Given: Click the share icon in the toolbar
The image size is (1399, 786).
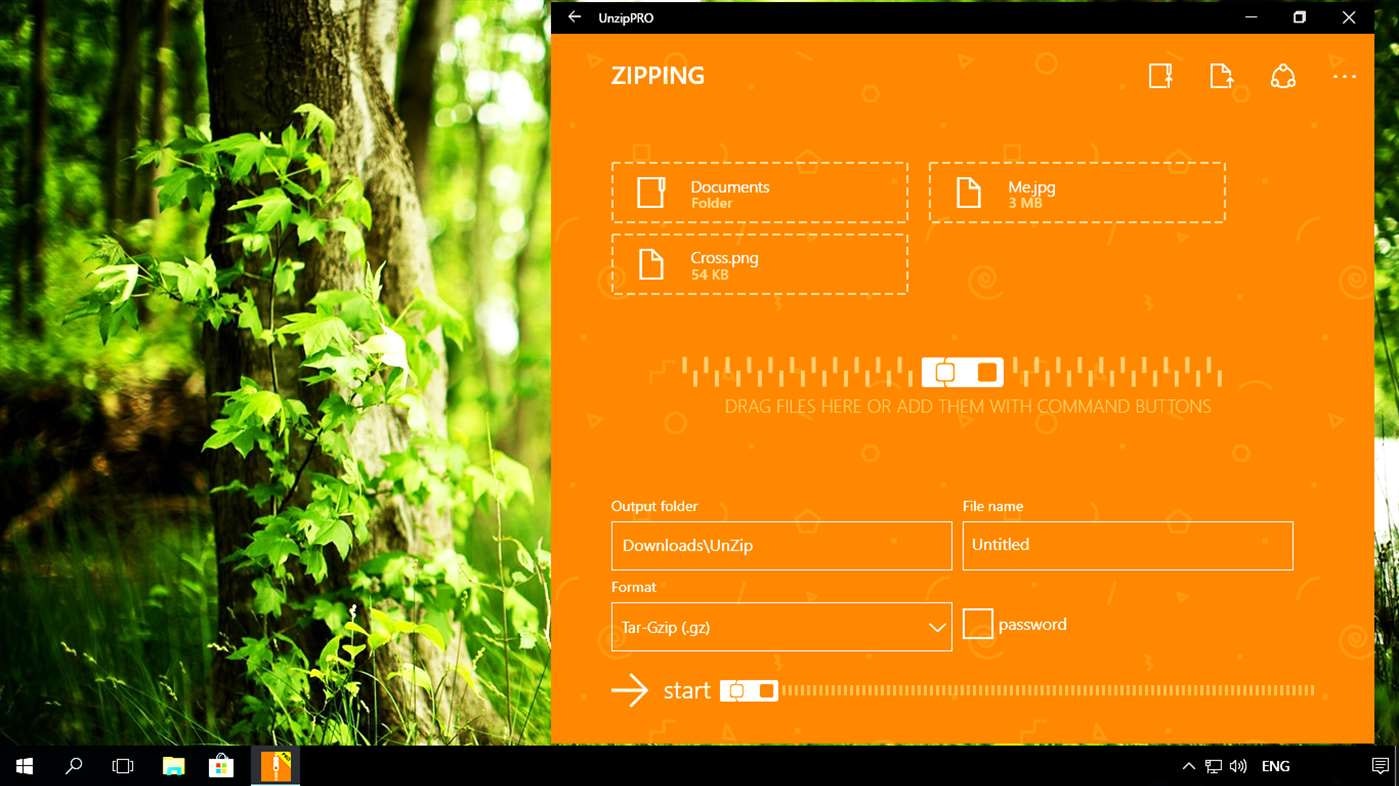Looking at the screenshot, I should coord(1283,75).
